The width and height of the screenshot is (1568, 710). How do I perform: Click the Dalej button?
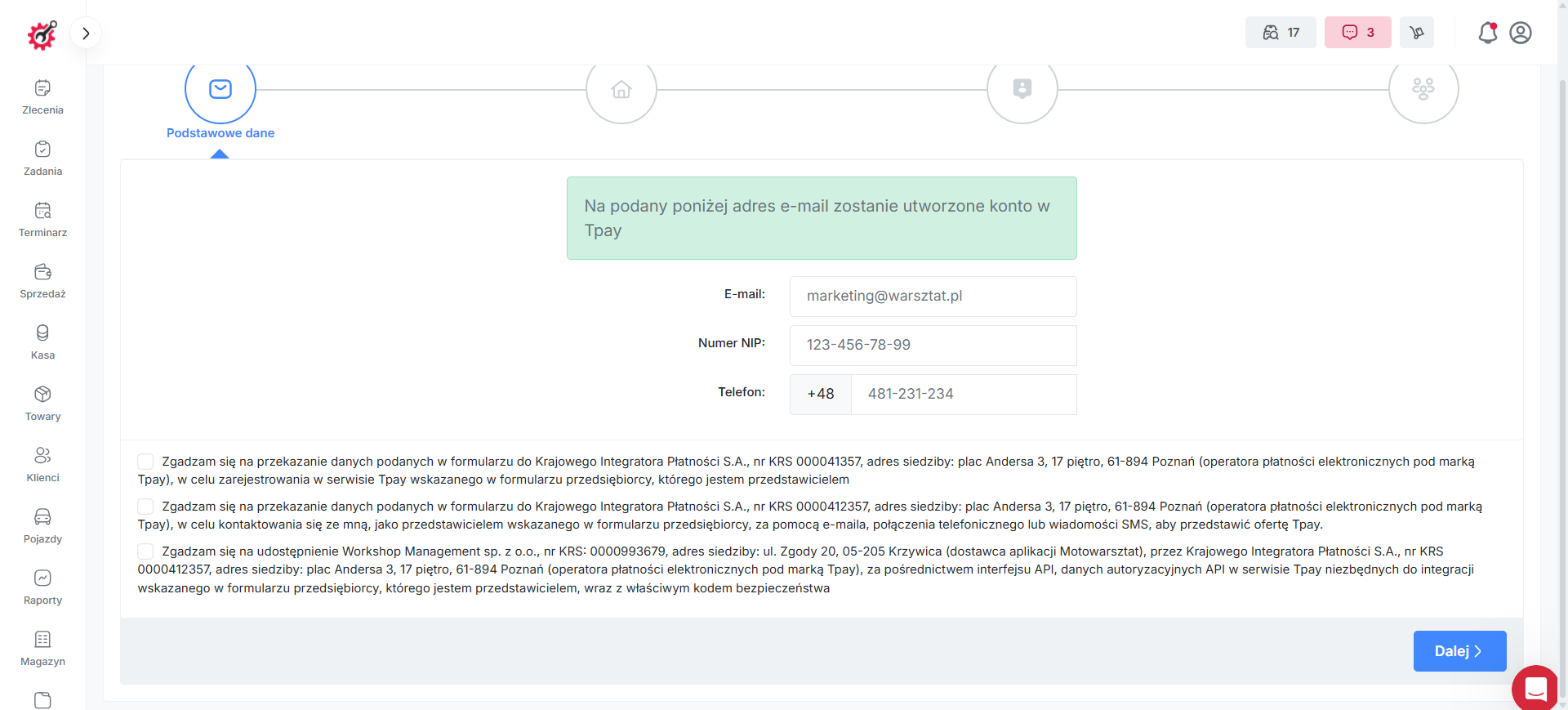(1459, 651)
